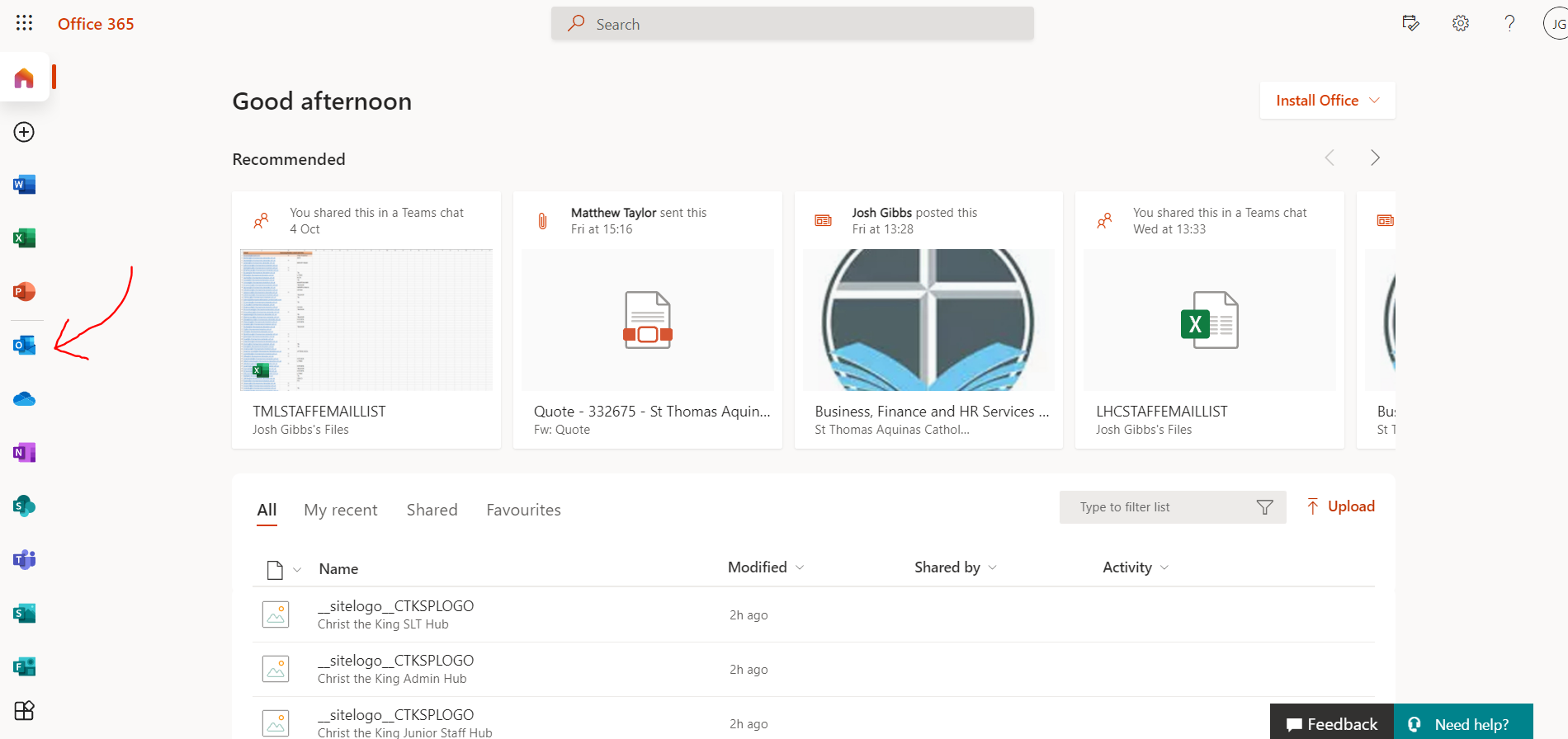Image resolution: width=1568 pixels, height=739 pixels.
Task: Open _sitelogo_CTKSPLOGO in Christ the King Admin Hub
Action: point(396,661)
